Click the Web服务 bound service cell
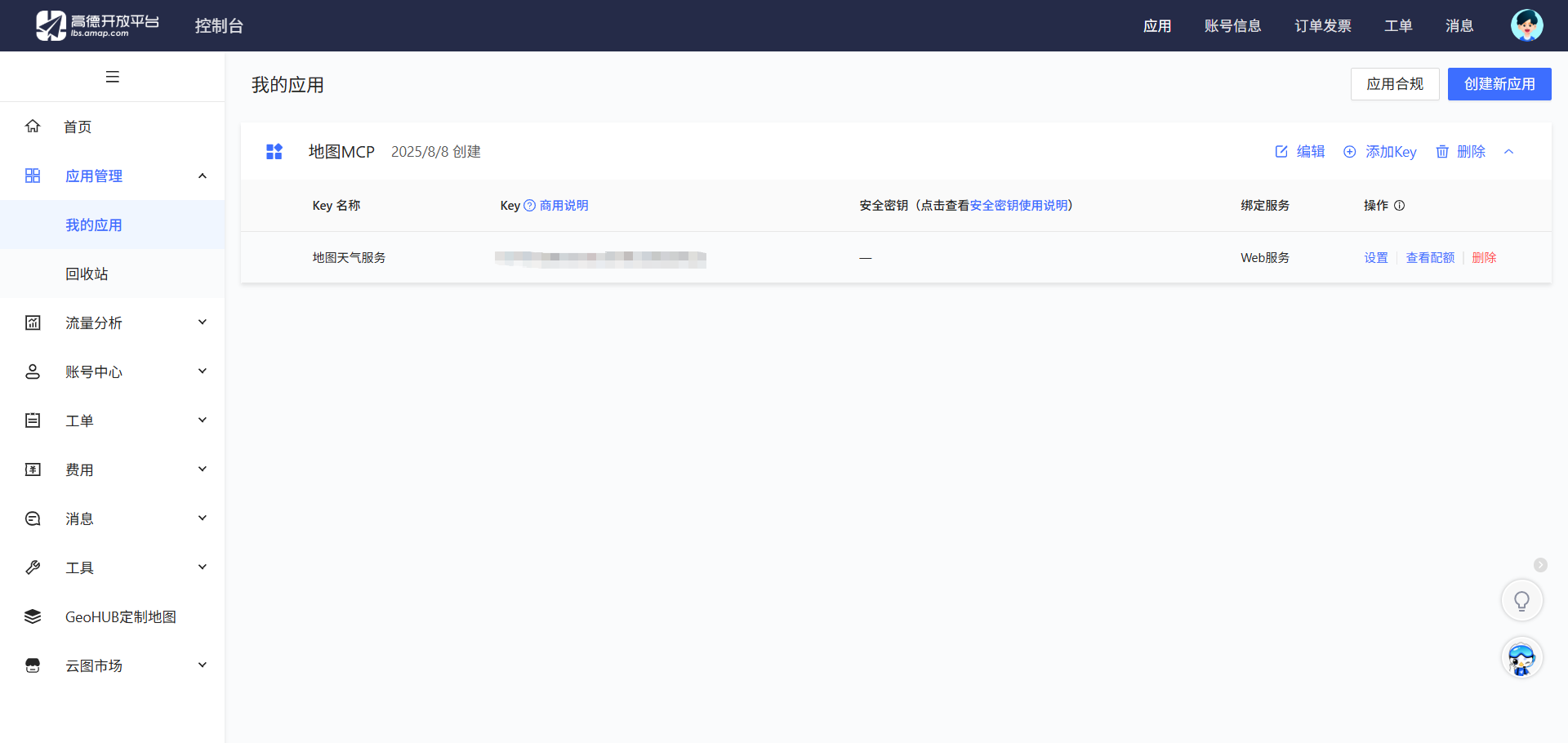This screenshot has height=743, width=1568. [1265, 258]
